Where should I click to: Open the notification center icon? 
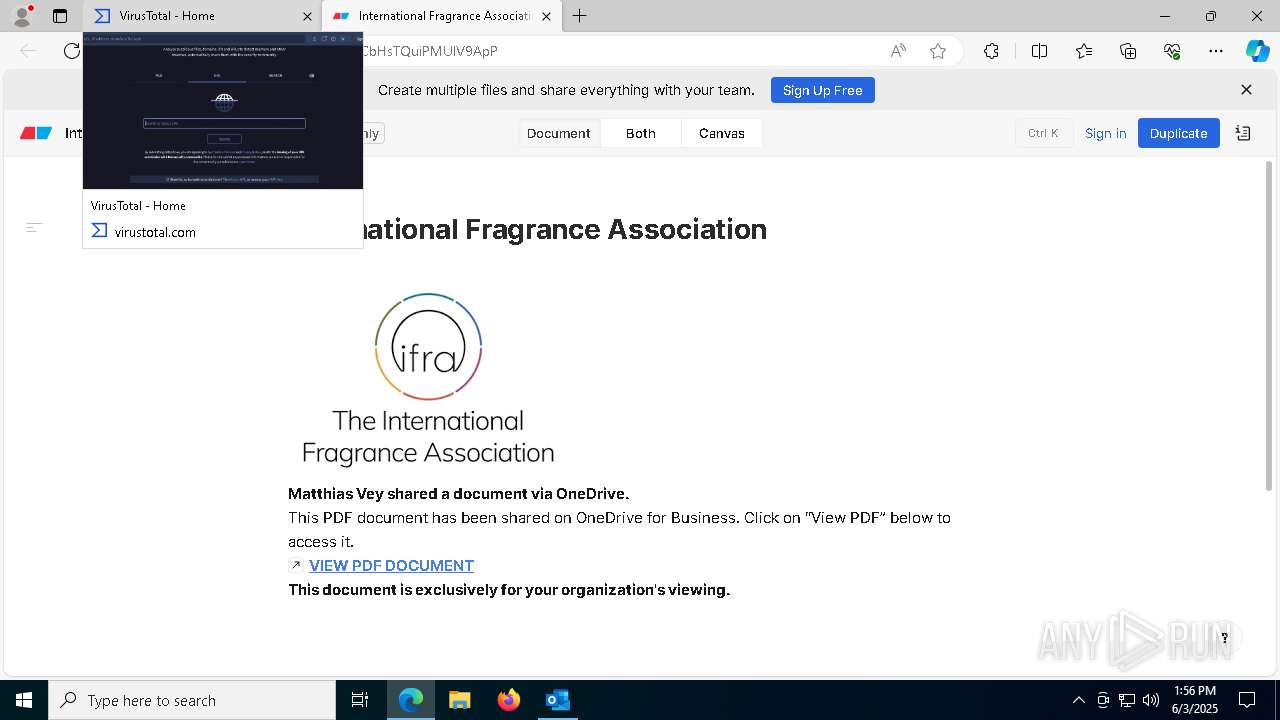coord(1247,700)
